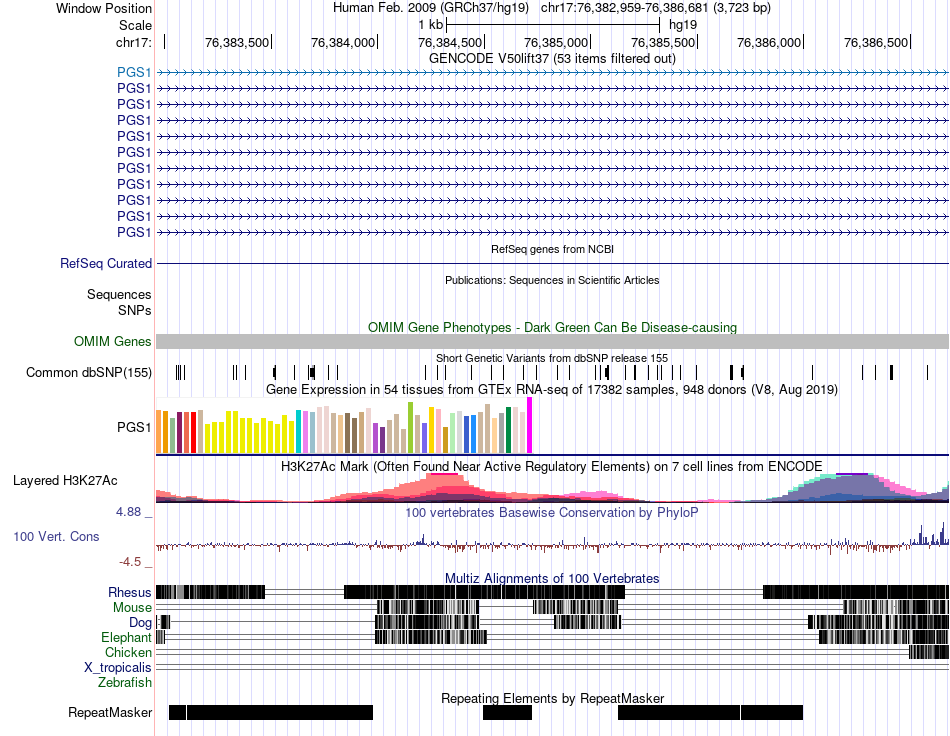
Task: Open the RefSeq genes from NCBI title
Action: [552, 249]
